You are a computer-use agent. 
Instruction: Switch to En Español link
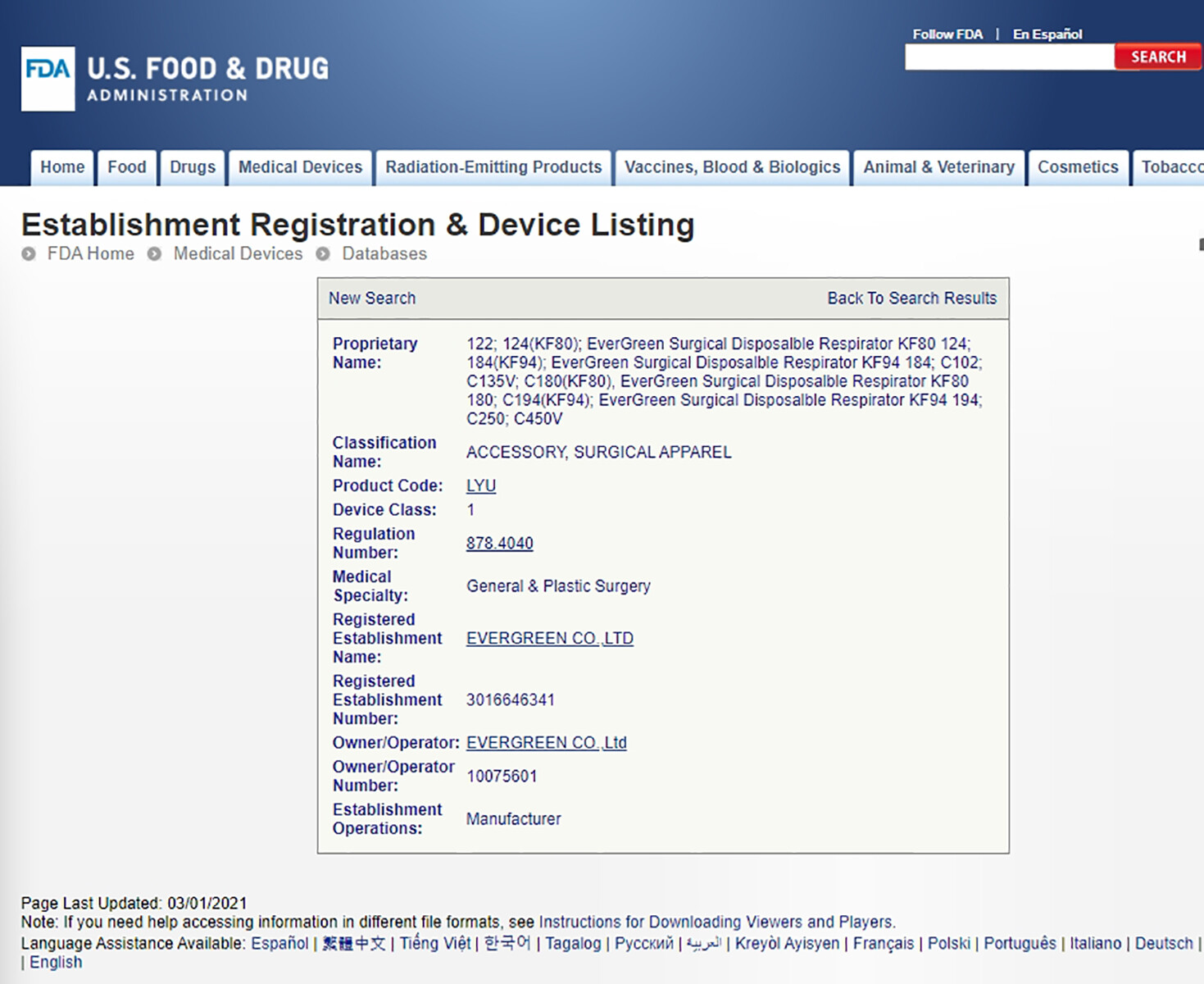click(1047, 34)
